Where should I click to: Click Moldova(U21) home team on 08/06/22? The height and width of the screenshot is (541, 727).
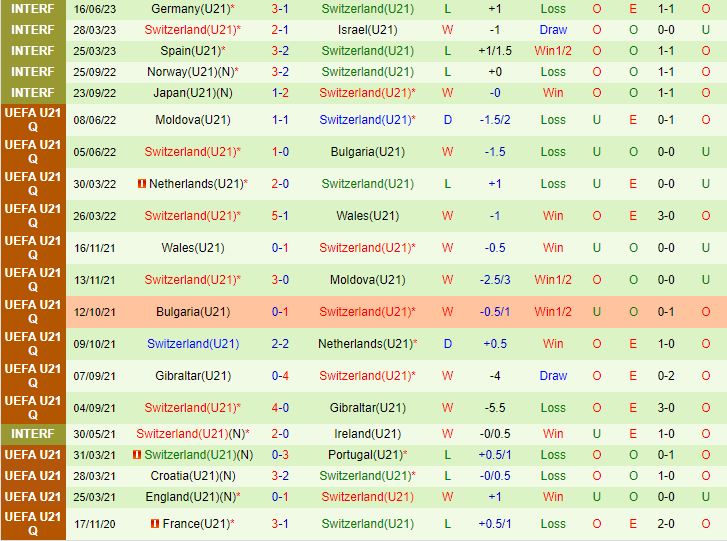(x=192, y=120)
